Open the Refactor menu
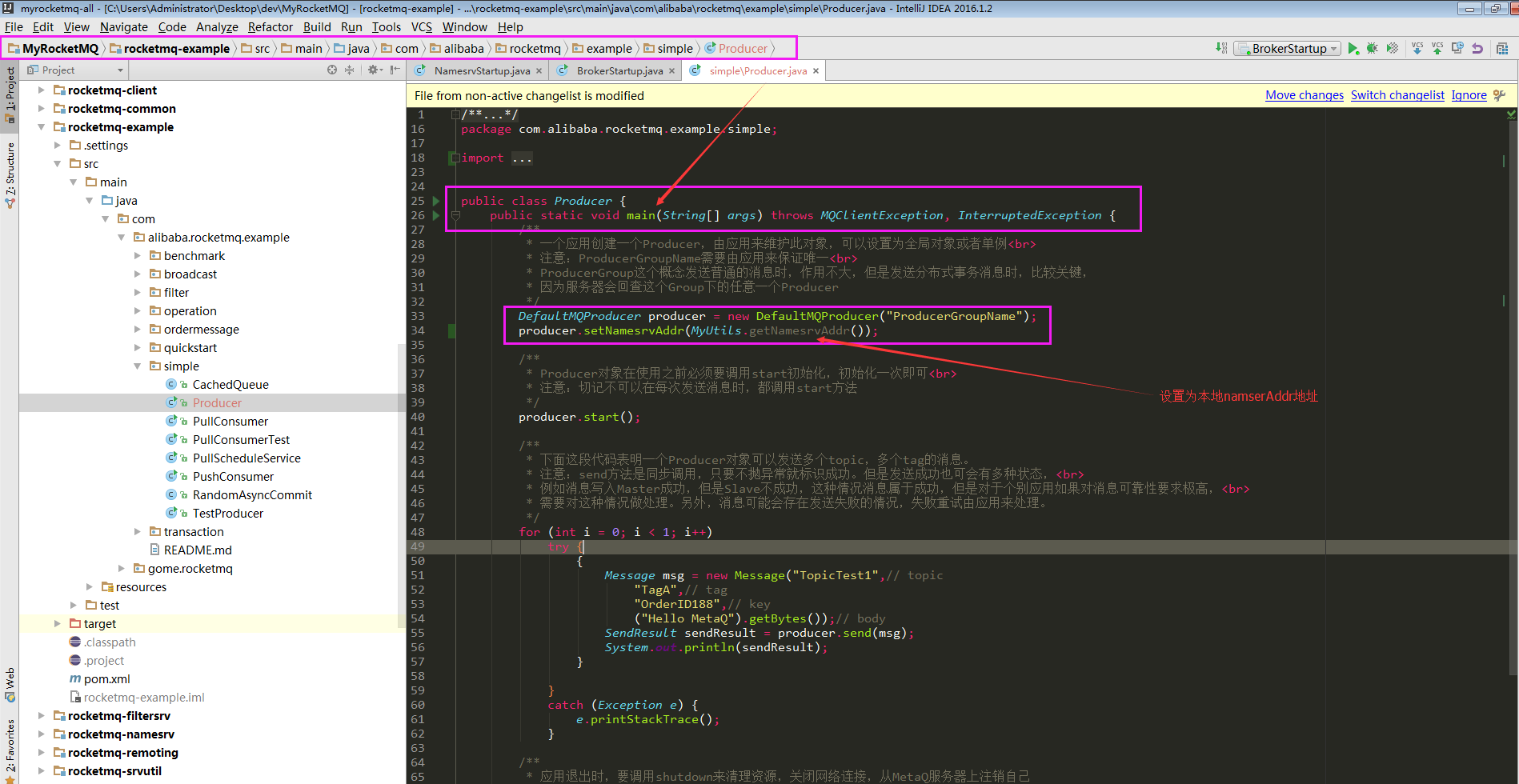Image resolution: width=1519 pixels, height=784 pixels. pyautogui.click(x=270, y=27)
